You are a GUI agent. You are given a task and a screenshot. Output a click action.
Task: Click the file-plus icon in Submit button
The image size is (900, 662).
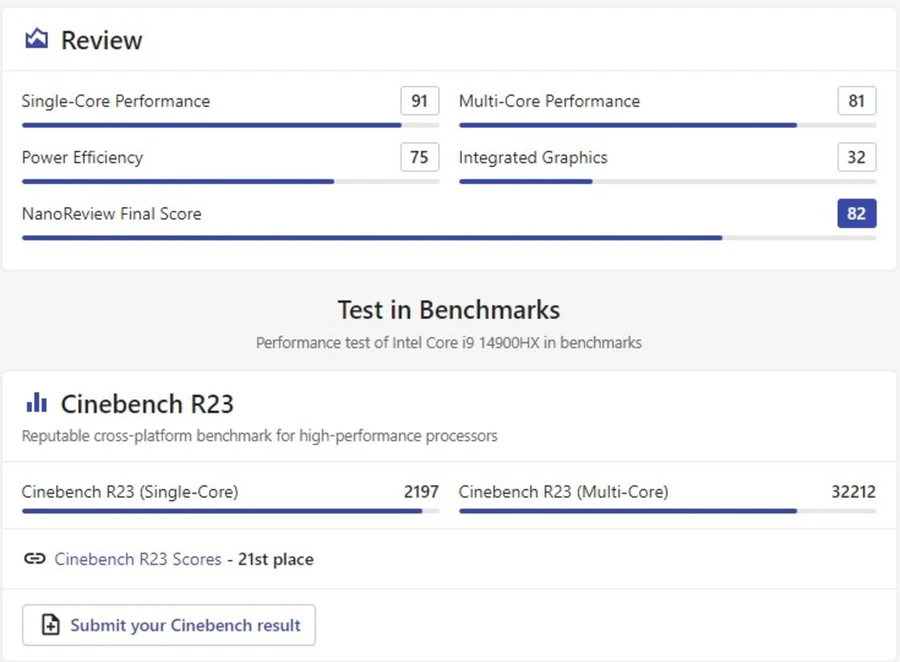point(51,625)
